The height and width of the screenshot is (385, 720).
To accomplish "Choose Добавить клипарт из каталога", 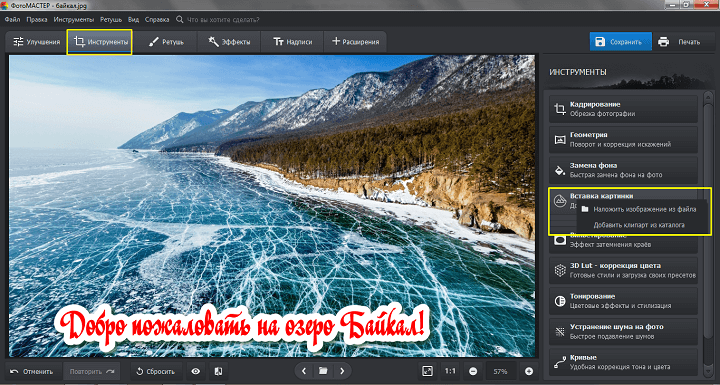I will 638,225.
